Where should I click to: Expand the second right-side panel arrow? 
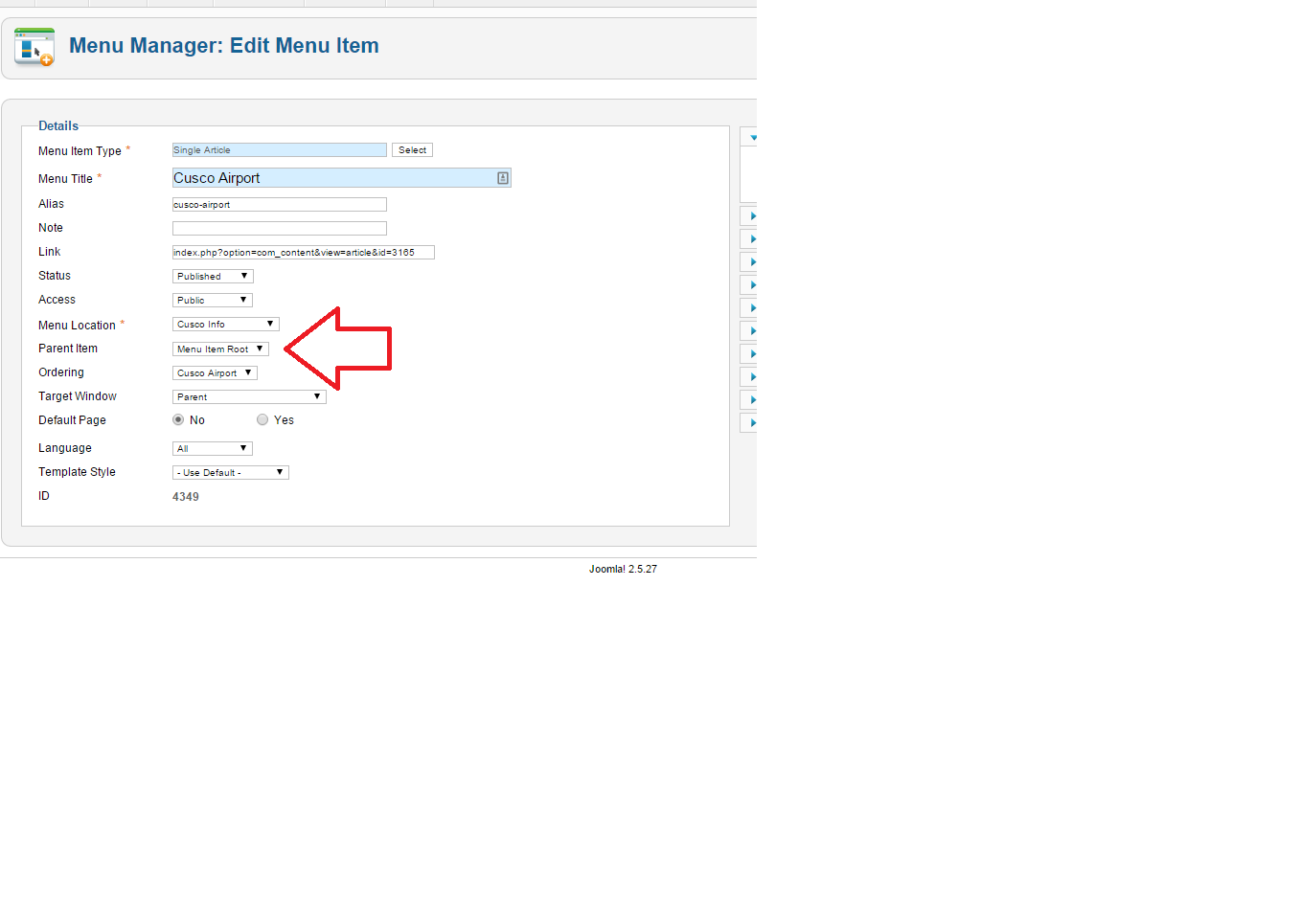point(753,215)
